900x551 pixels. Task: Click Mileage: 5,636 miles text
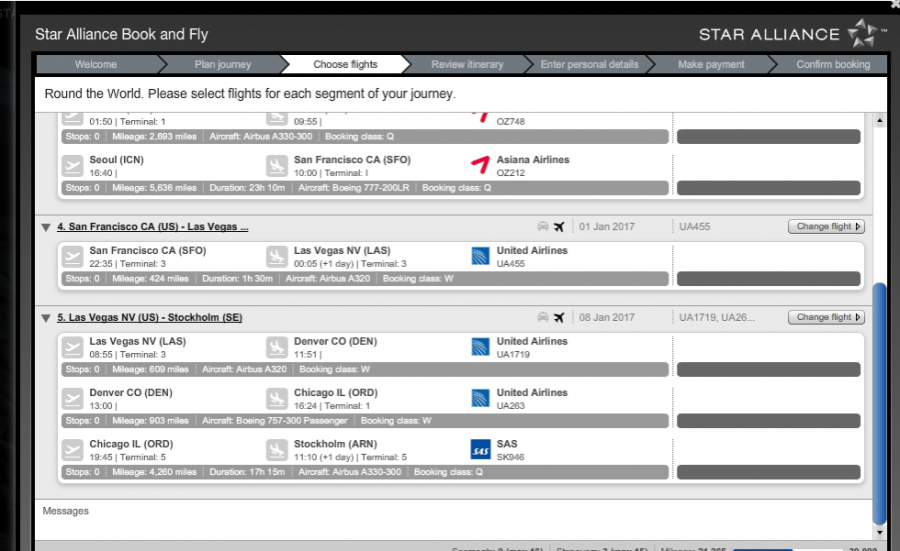coord(154,188)
